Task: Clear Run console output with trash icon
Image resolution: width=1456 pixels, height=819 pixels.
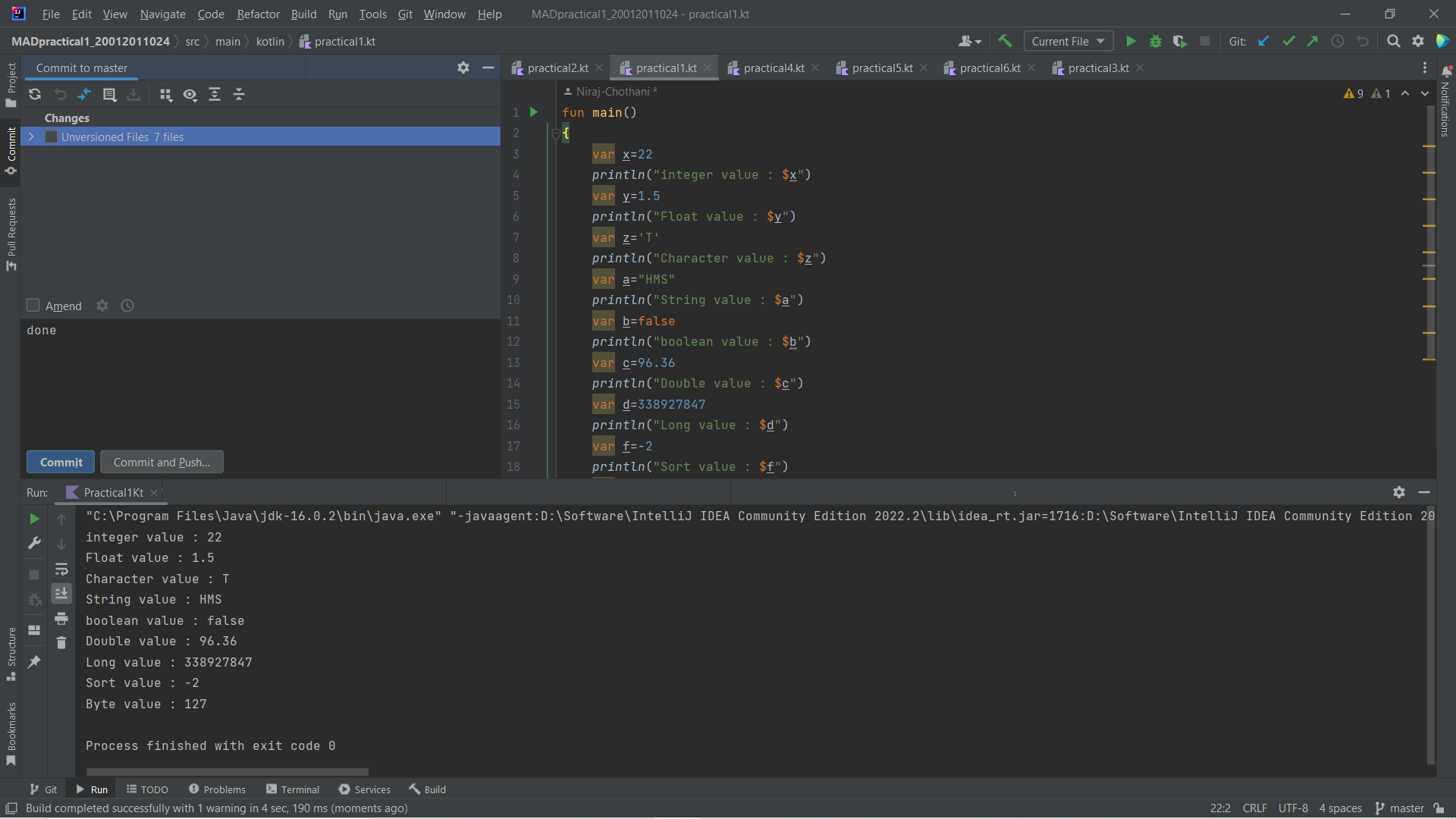Action: coord(61,642)
